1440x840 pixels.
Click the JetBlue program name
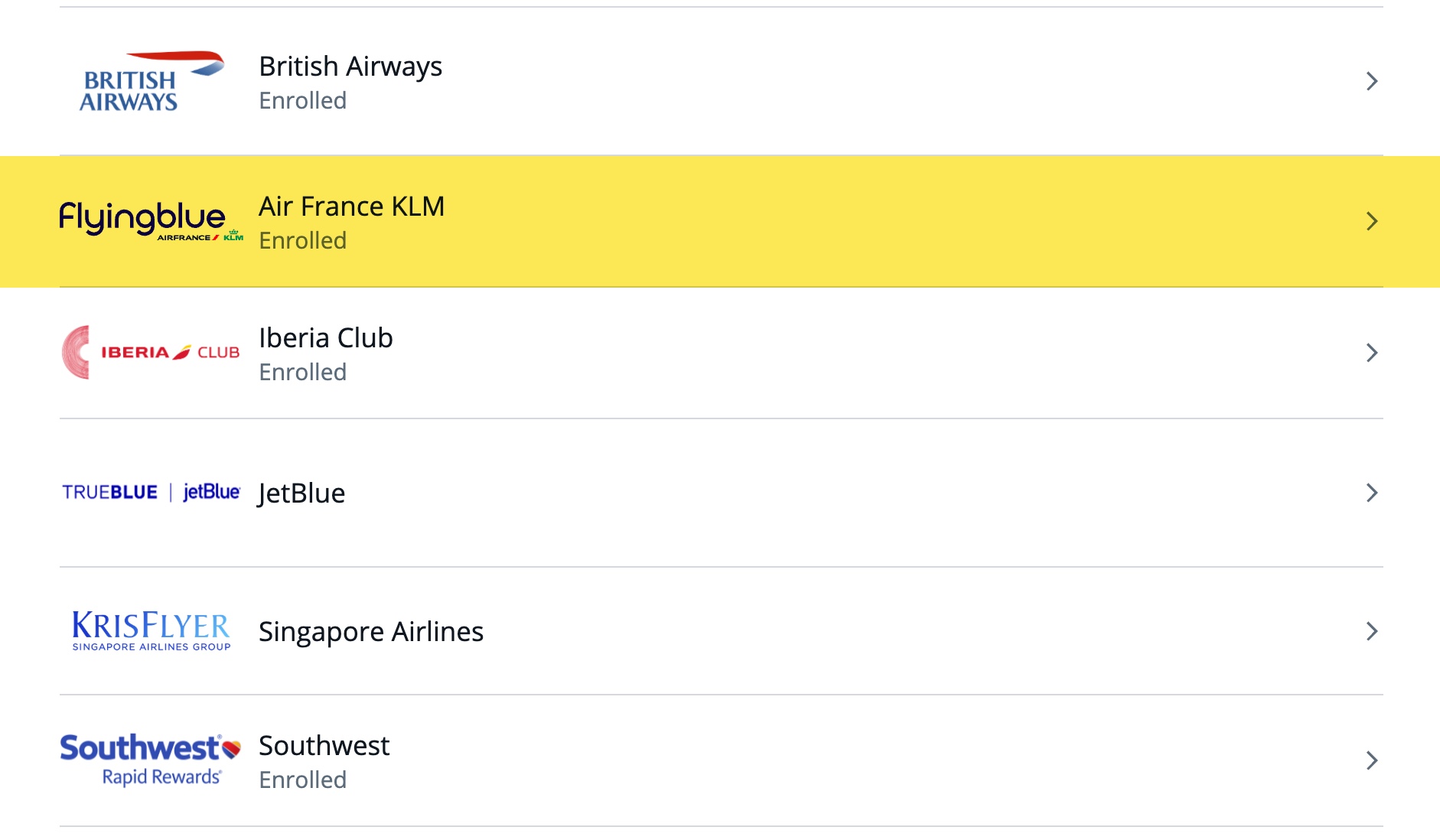pos(301,493)
